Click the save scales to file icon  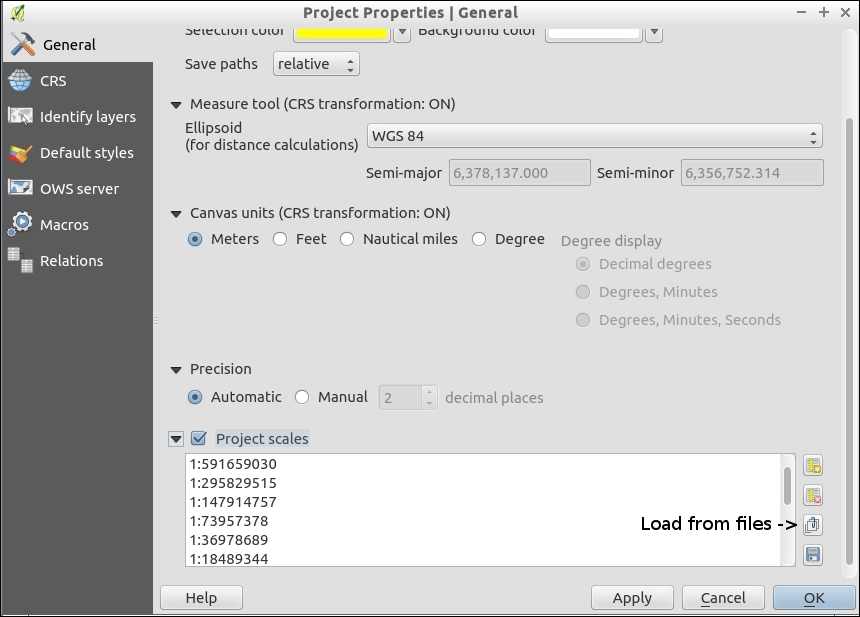coord(813,555)
